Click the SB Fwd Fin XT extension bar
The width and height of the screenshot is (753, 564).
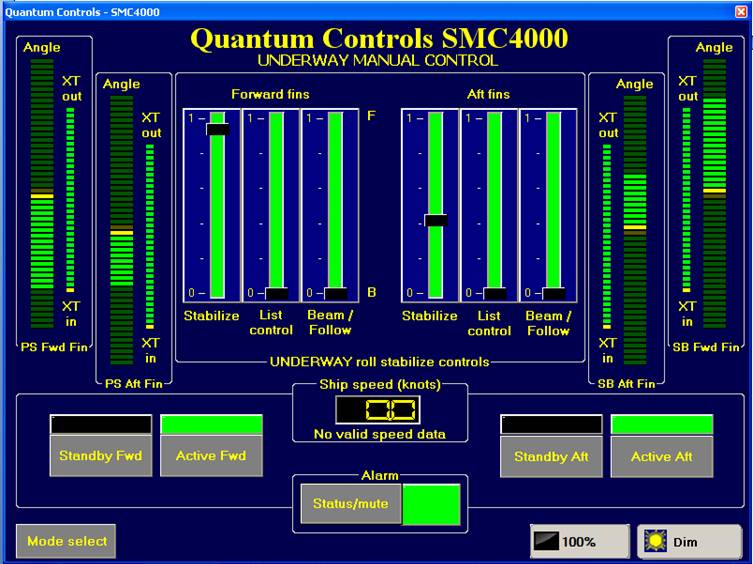(687, 200)
